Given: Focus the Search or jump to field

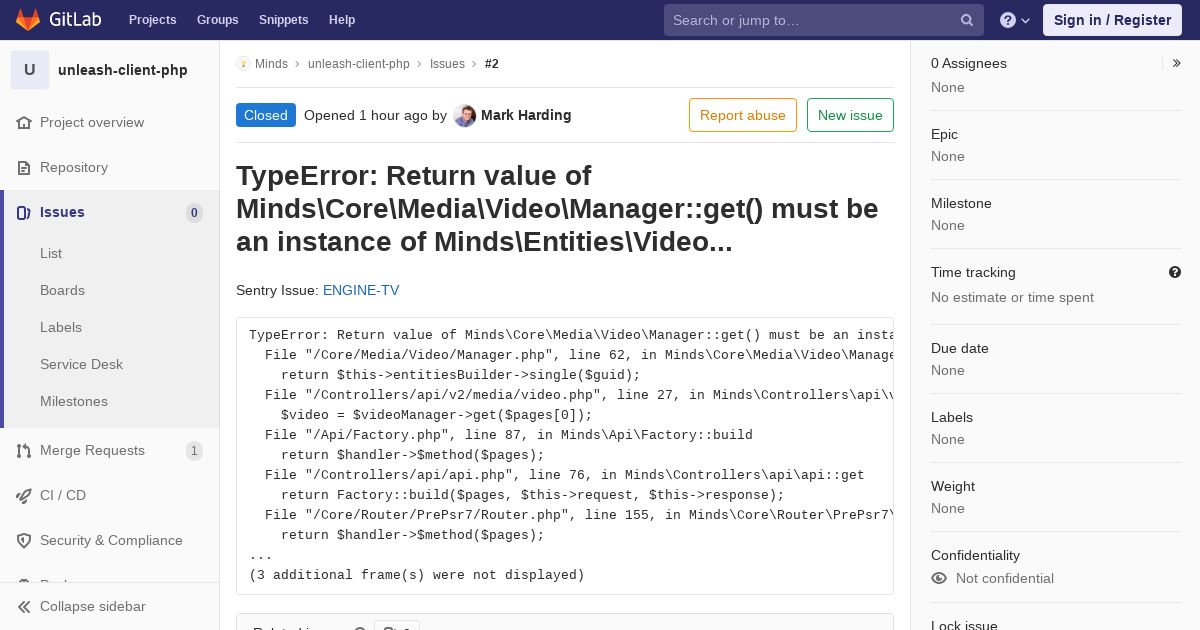Looking at the screenshot, I should [823, 20].
